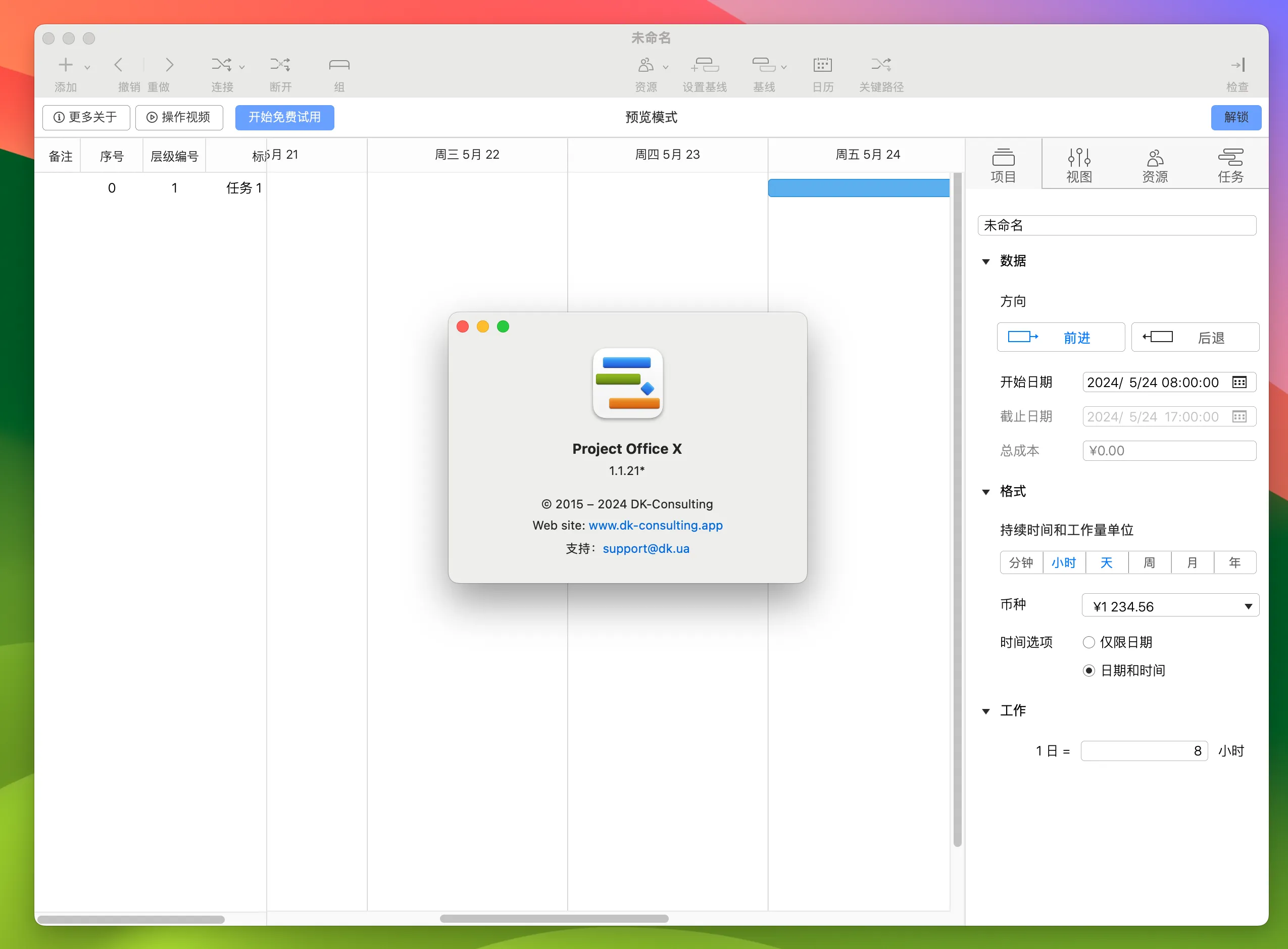Click the 任务 1 title cell
Image resolution: width=1288 pixels, height=949 pixels.
(x=244, y=188)
